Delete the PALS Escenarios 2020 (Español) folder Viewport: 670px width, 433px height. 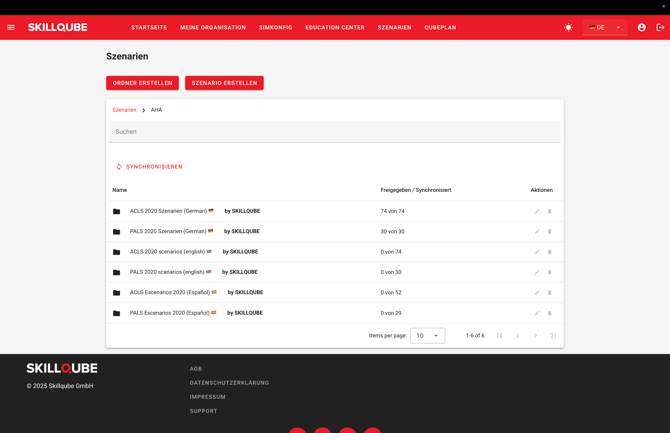click(x=549, y=313)
